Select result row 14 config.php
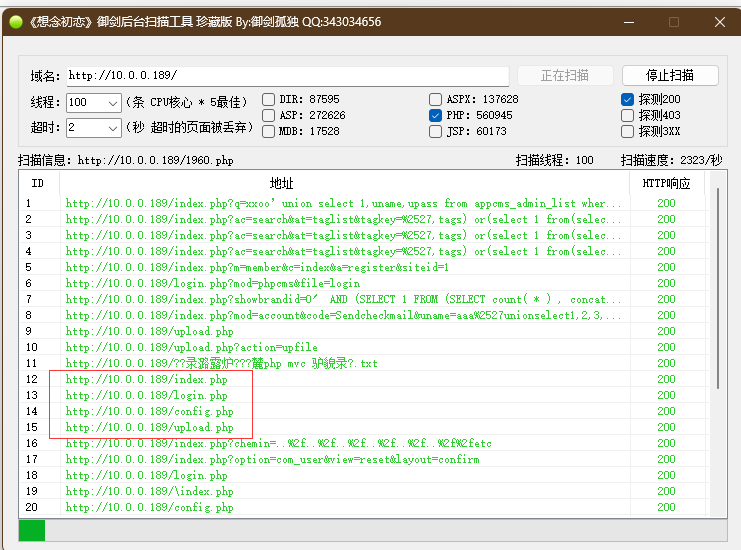Viewport: 741px width, 550px height. tap(149, 411)
